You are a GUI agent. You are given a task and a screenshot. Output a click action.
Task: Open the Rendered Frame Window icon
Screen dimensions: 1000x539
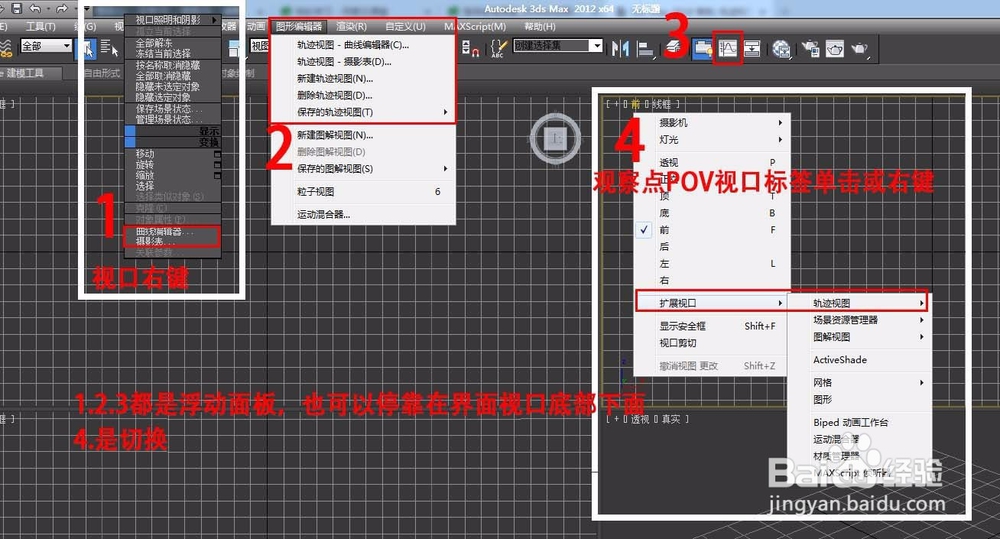point(835,48)
